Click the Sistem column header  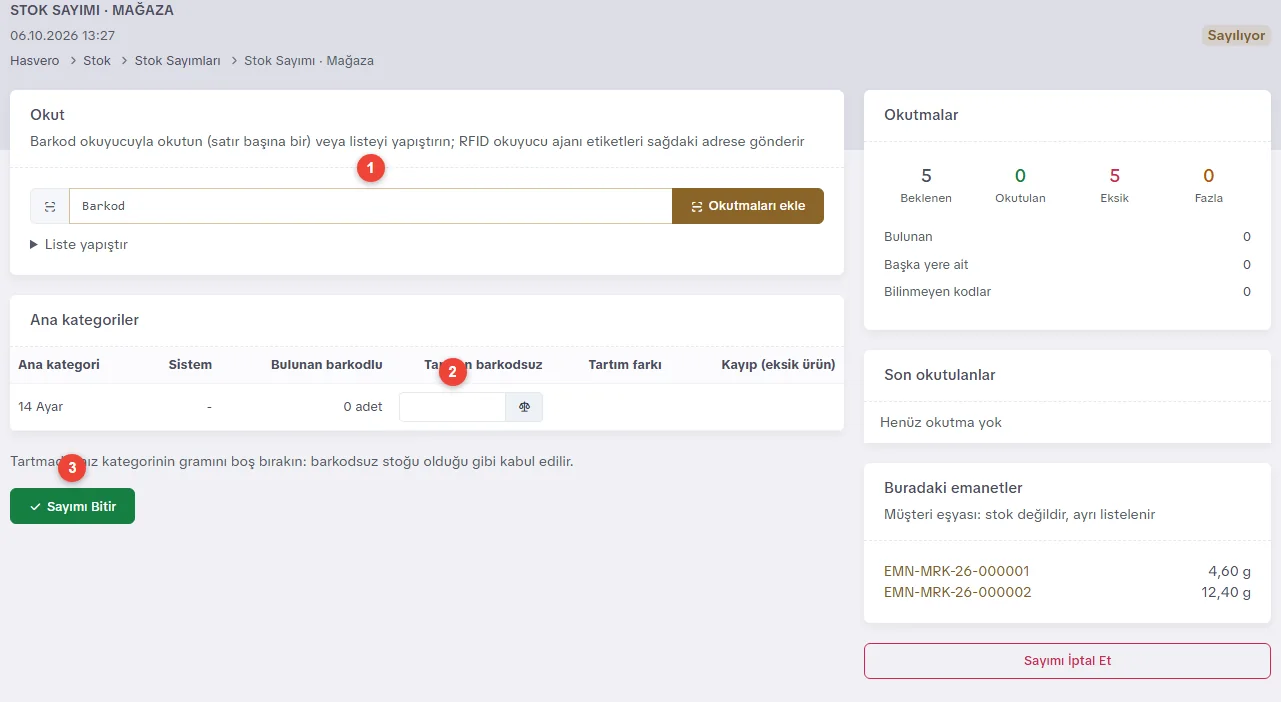click(190, 365)
